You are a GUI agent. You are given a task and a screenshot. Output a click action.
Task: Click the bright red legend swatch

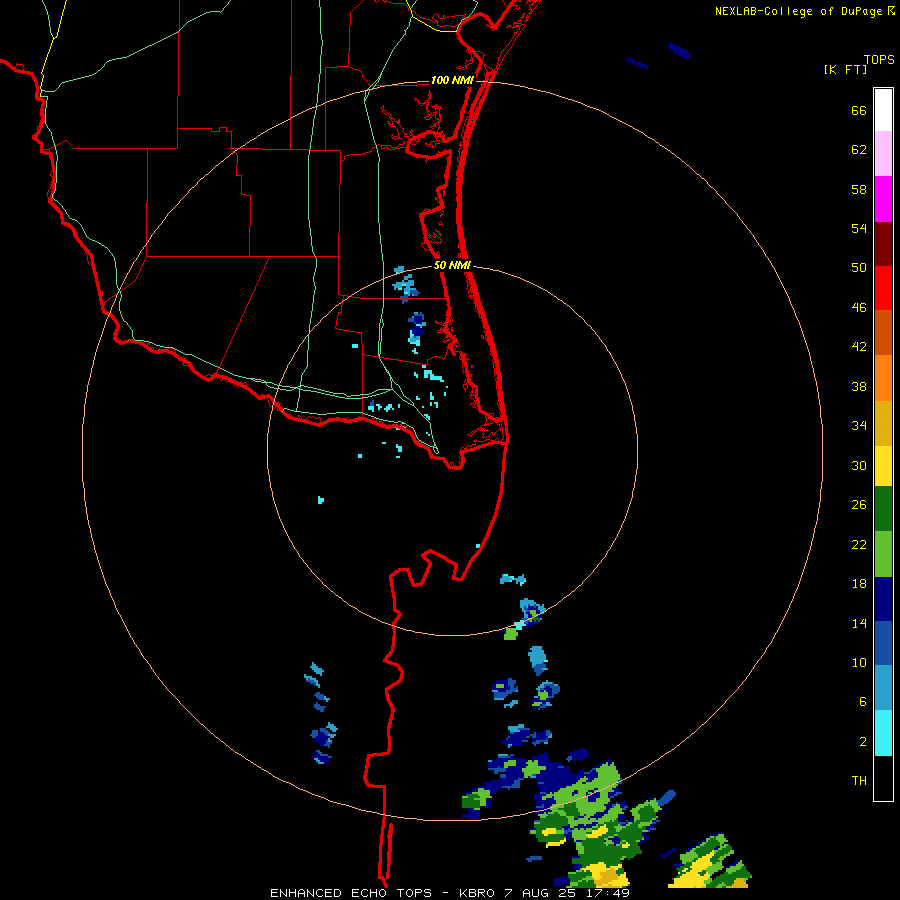(883, 288)
